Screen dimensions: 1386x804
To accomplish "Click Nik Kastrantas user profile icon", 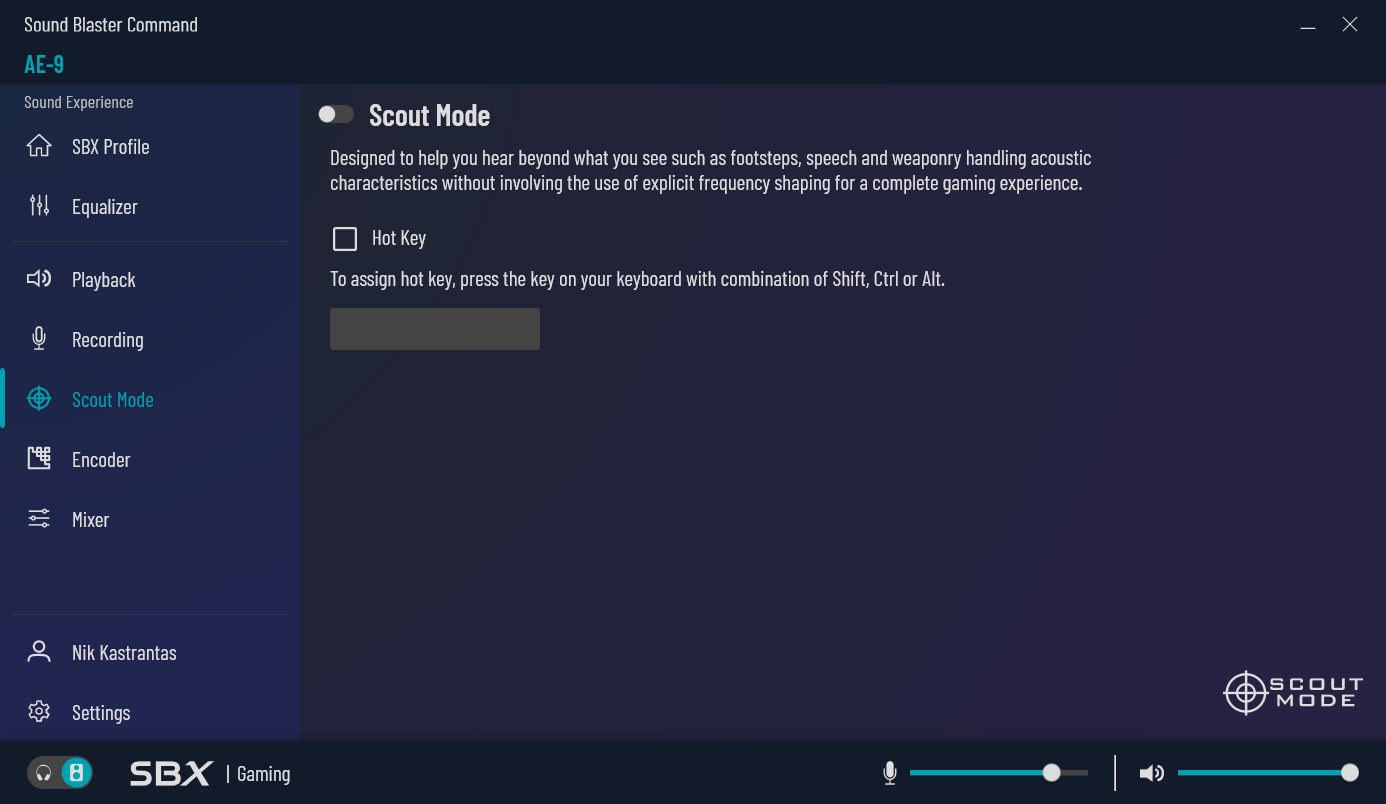I will click(x=39, y=652).
